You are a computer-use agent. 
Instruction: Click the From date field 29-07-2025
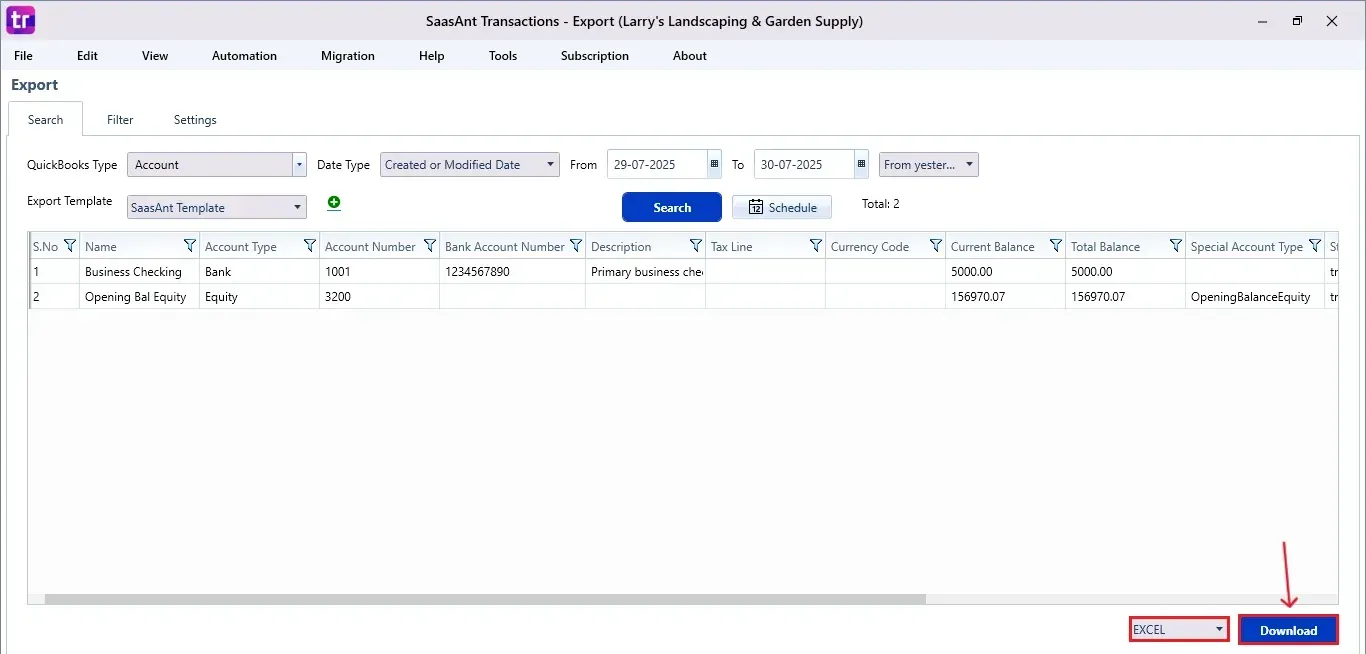click(x=657, y=165)
